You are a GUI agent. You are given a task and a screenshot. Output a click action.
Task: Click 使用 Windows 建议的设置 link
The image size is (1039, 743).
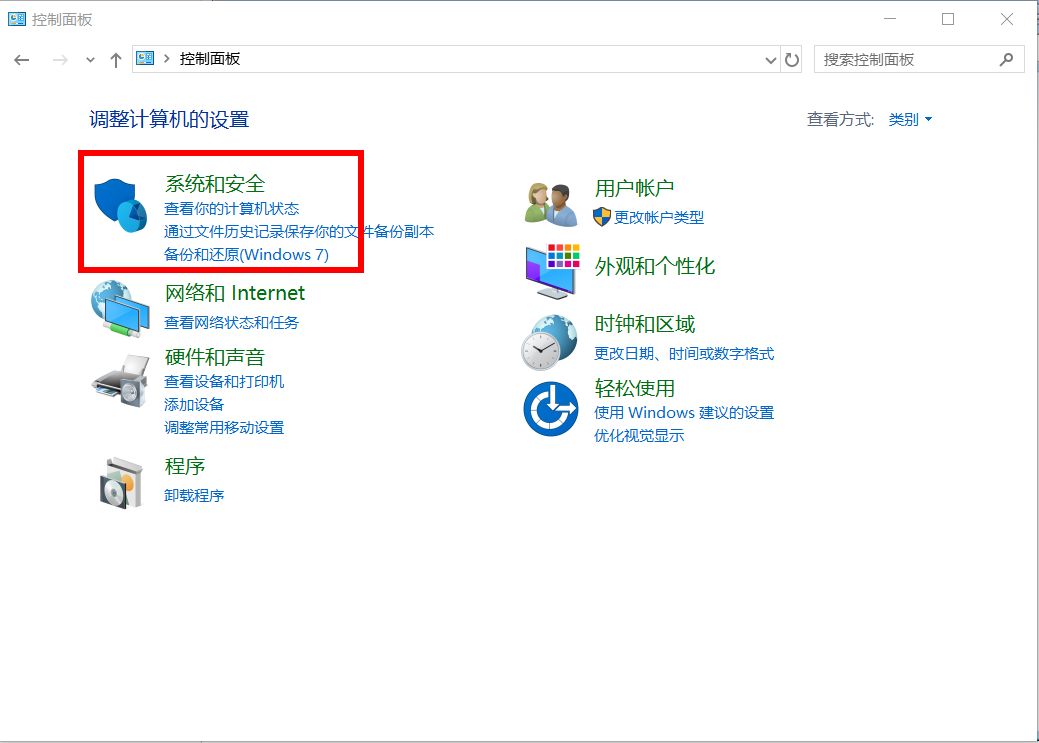(684, 413)
